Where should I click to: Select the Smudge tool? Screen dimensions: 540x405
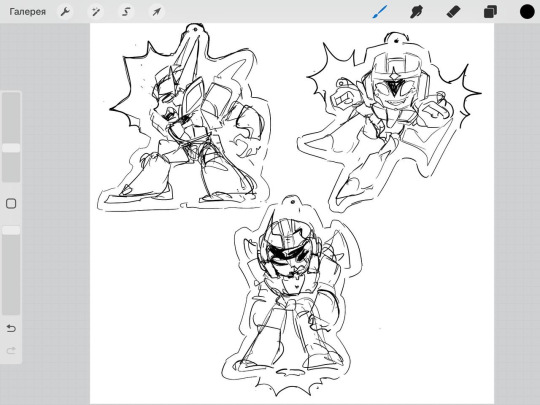point(416,12)
